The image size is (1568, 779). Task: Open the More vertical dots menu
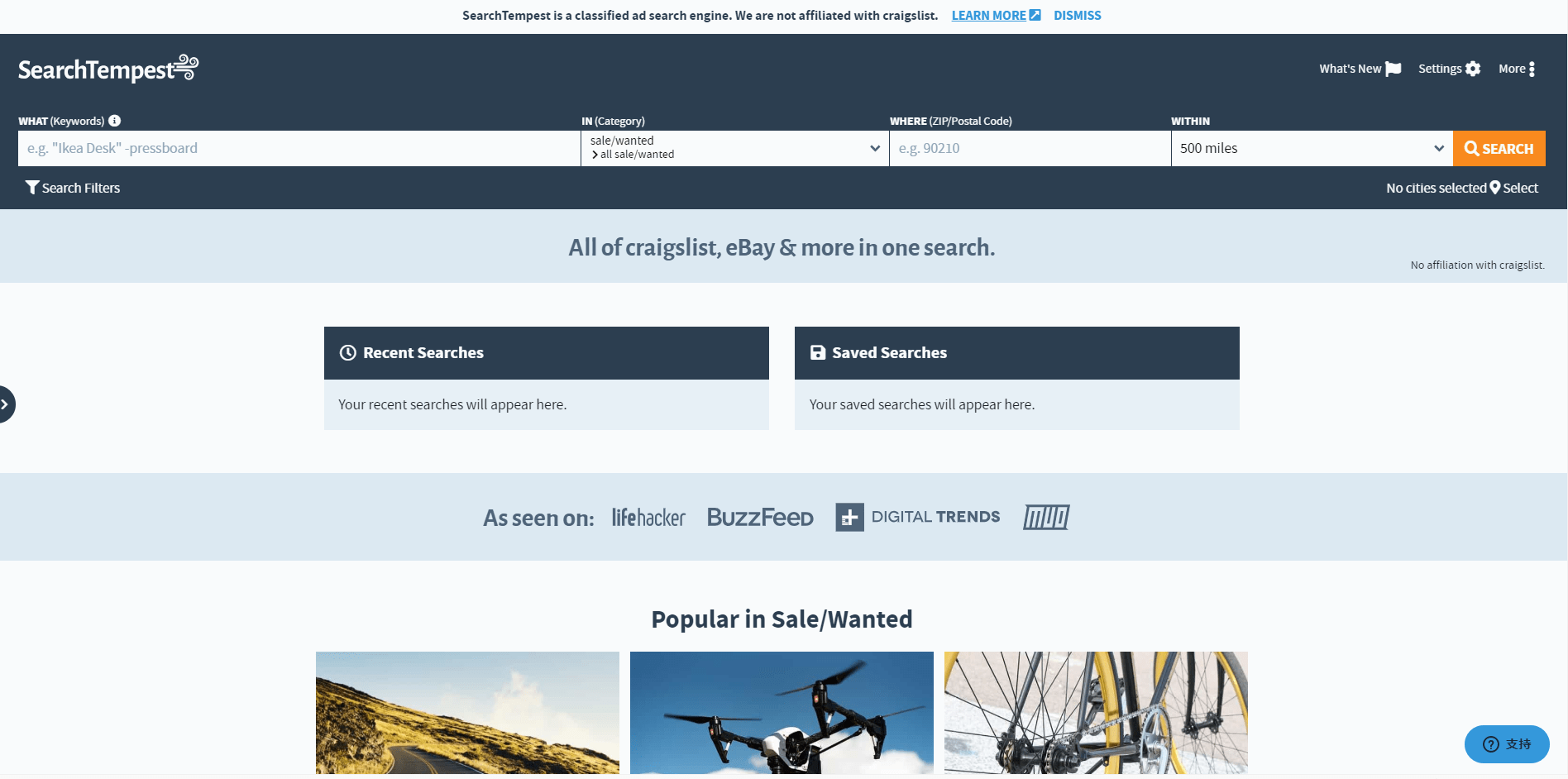(x=1532, y=69)
